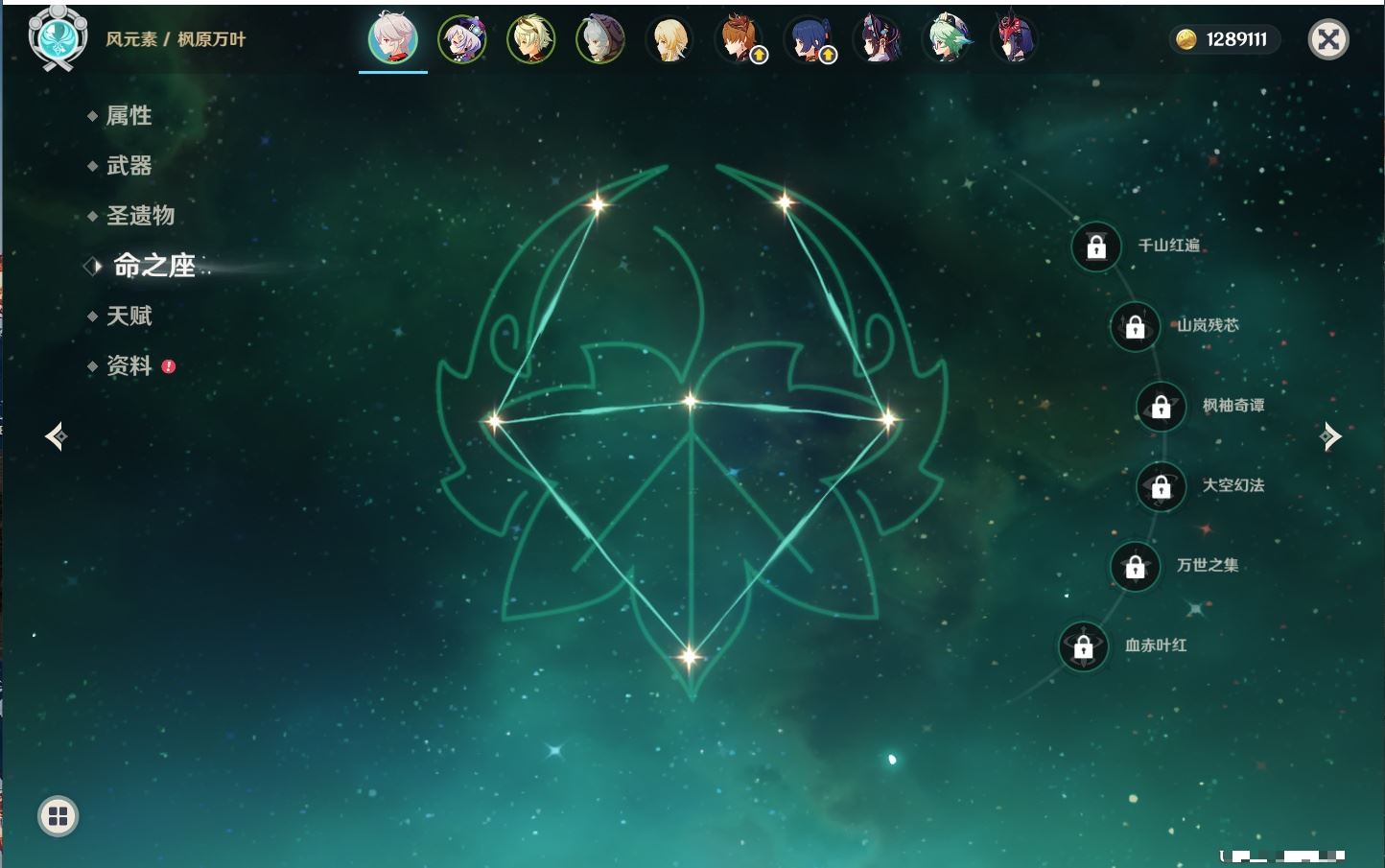The height and width of the screenshot is (868, 1385).
Task: Close the character screen with the X button
Action: coord(1328,39)
